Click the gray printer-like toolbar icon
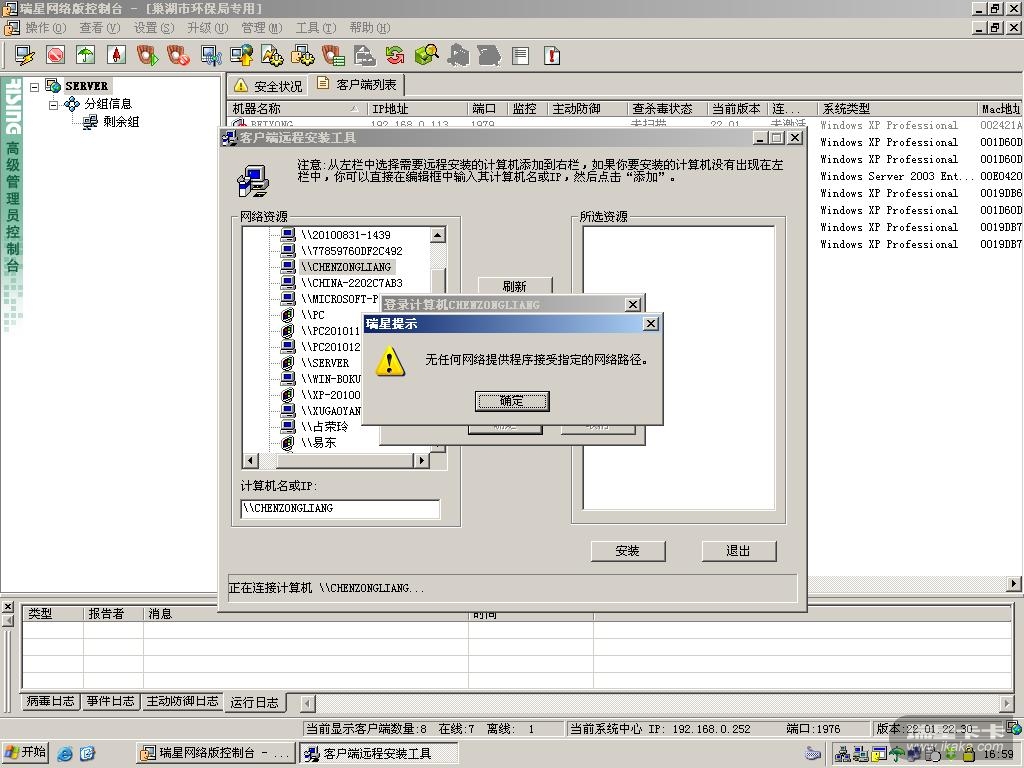This screenshot has height=768, width=1024. coord(364,56)
